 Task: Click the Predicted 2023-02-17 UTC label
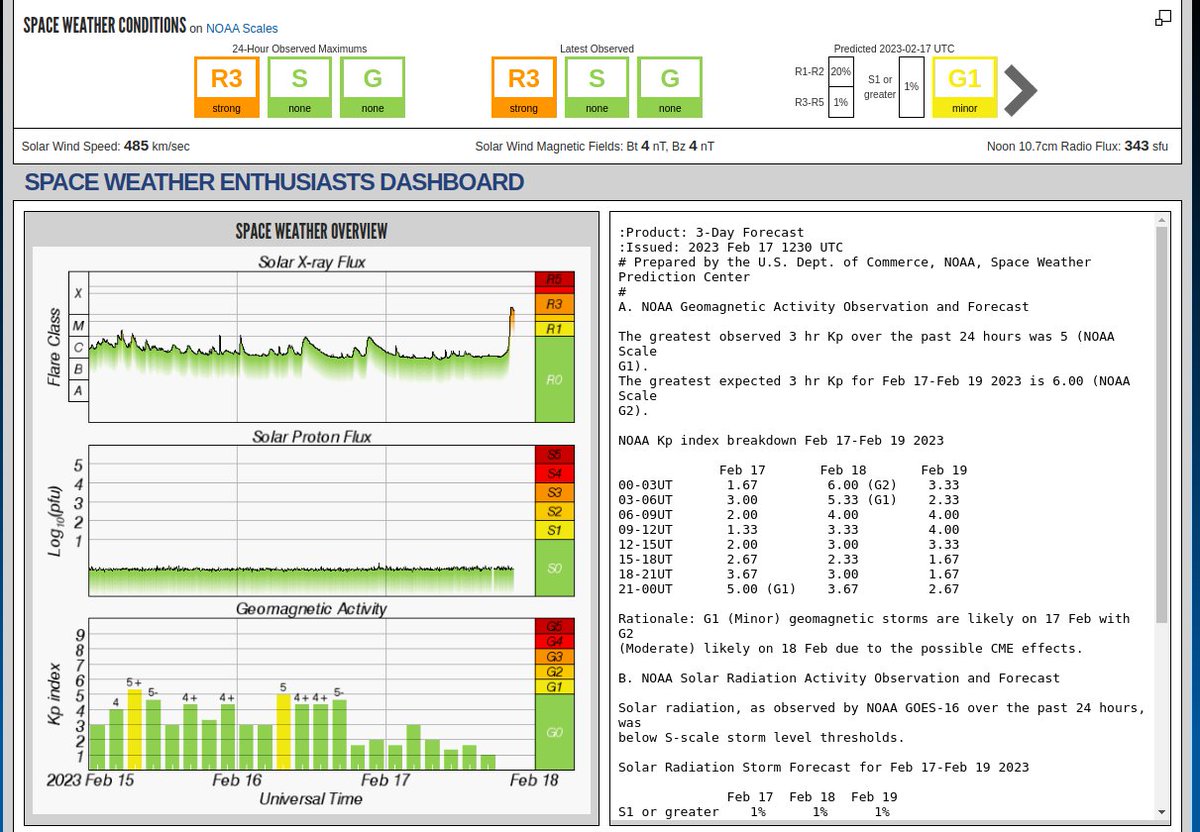pyautogui.click(x=894, y=48)
